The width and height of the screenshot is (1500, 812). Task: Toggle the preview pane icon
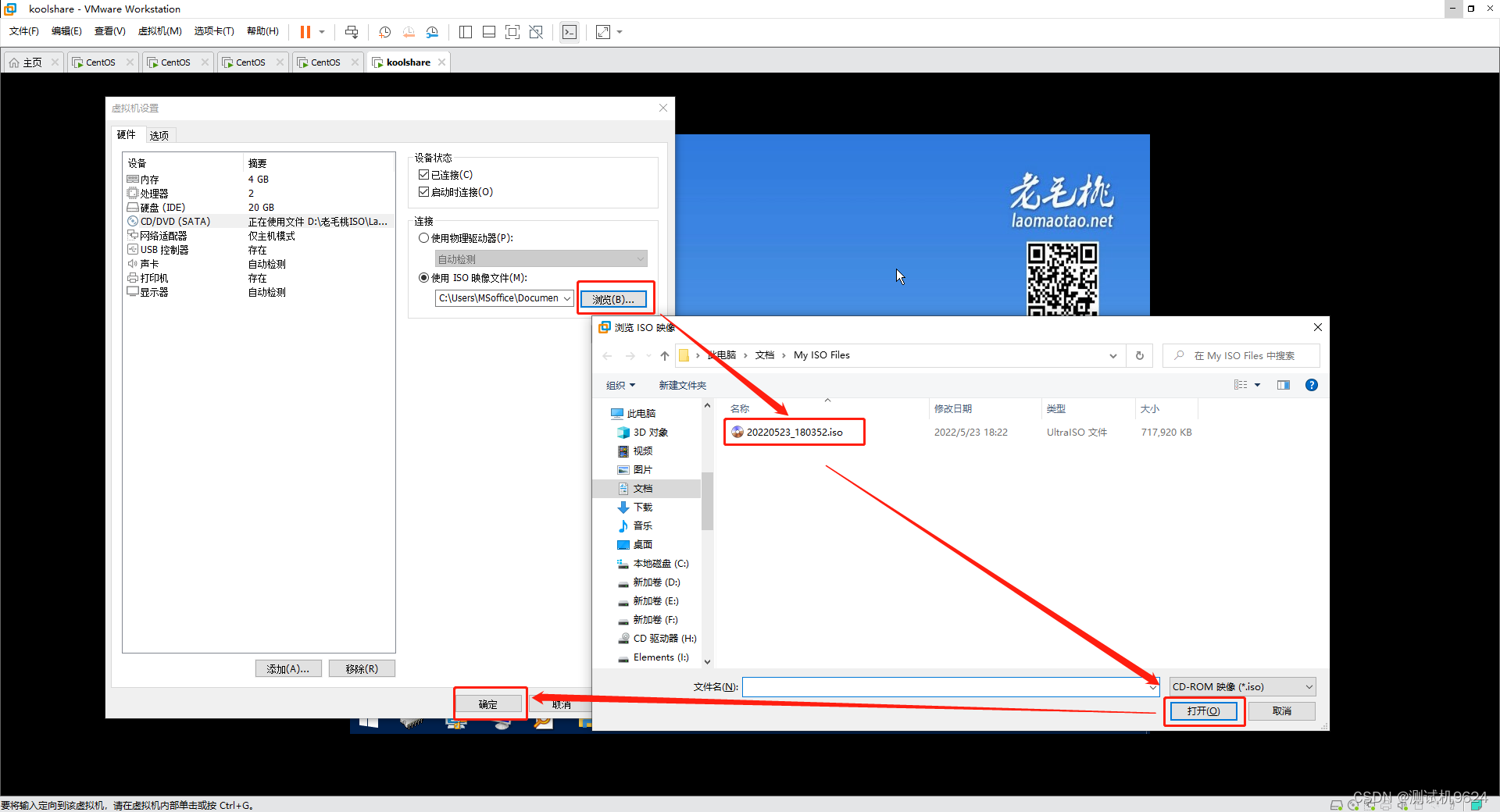pyautogui.click(x=1284, y=385)
